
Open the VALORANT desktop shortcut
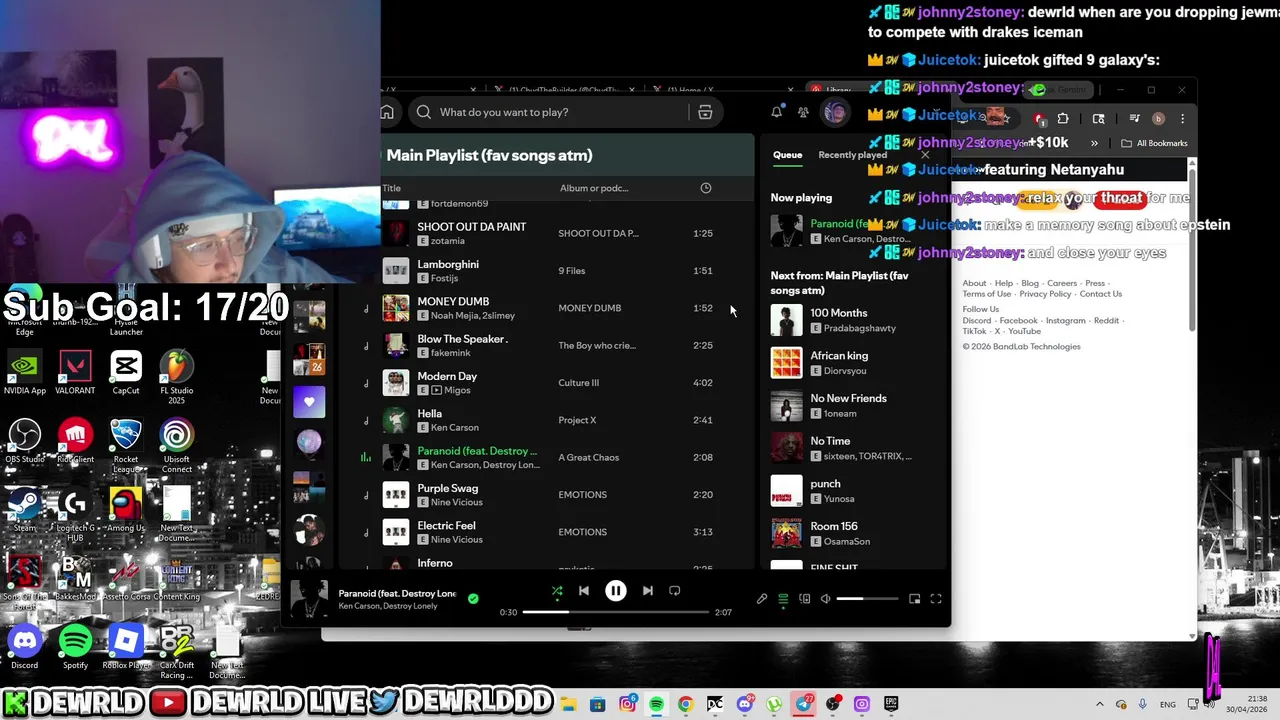(x=75, y=372)
